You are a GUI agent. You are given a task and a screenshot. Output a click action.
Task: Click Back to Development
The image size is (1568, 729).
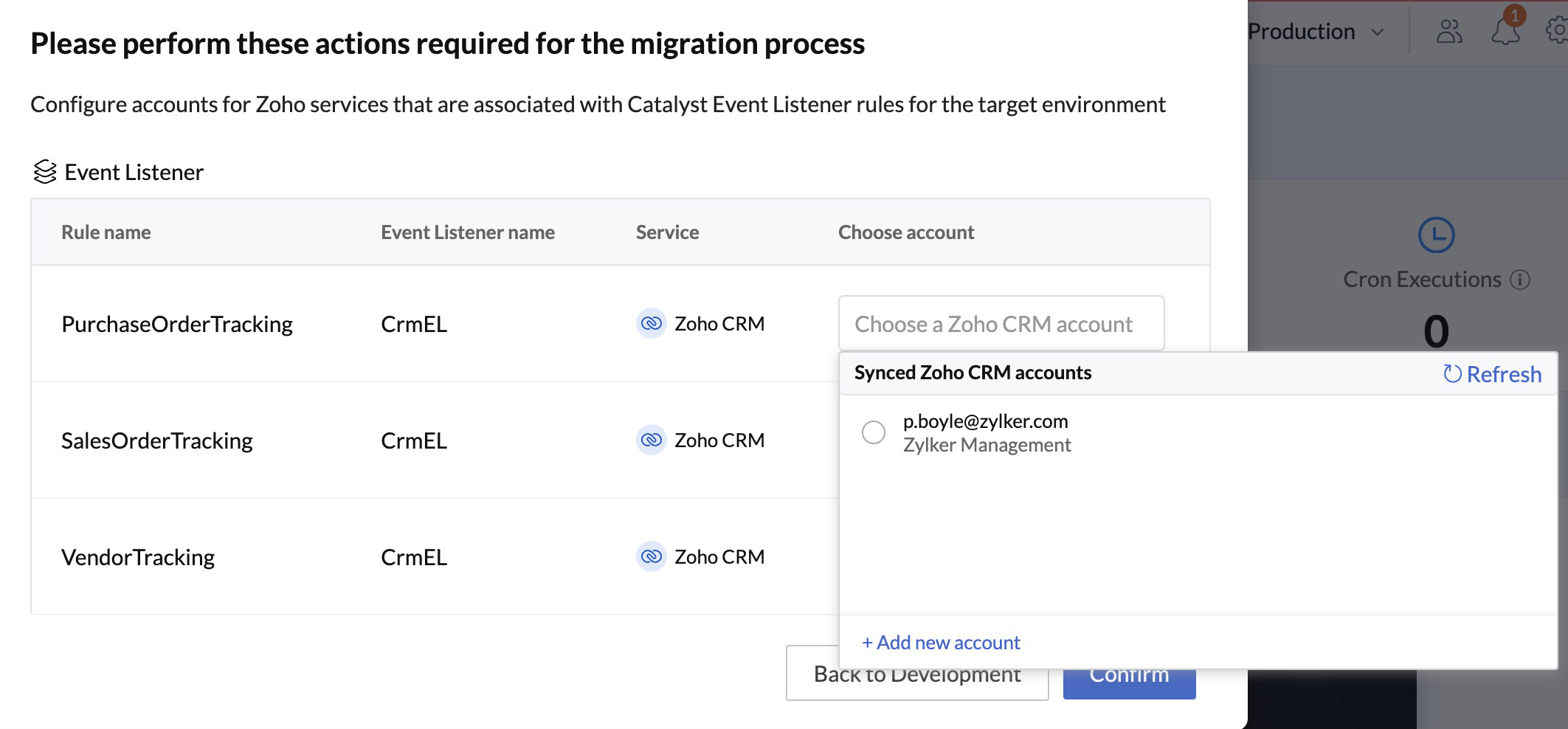916,673
